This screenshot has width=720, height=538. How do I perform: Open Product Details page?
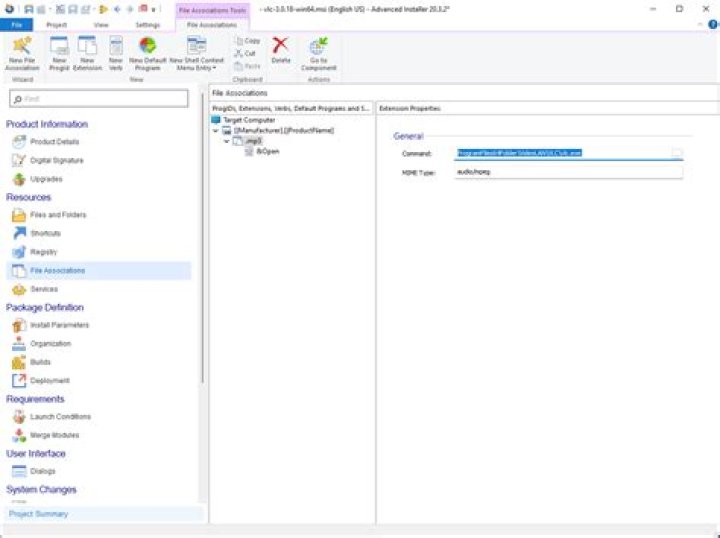(x=54, y=142)
